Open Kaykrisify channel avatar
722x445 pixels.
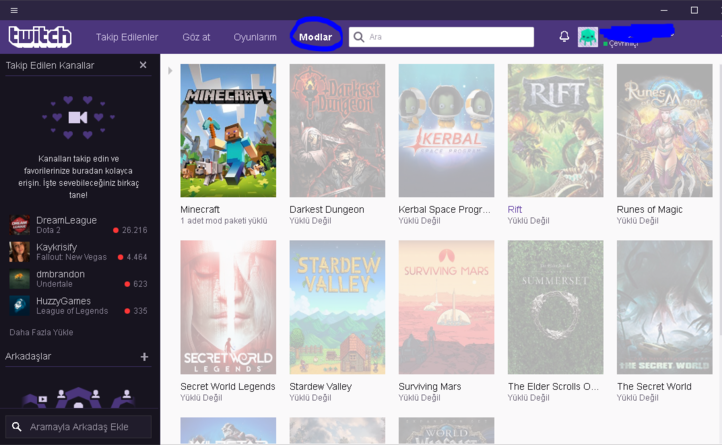click(x=19, y=252)
